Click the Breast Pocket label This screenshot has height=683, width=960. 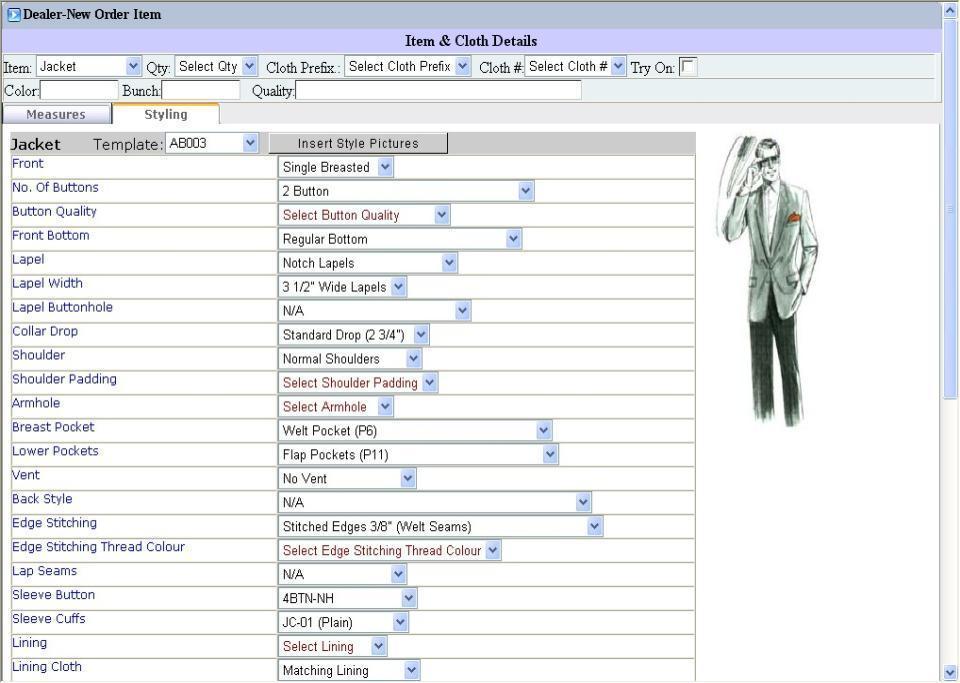point(53,427)
